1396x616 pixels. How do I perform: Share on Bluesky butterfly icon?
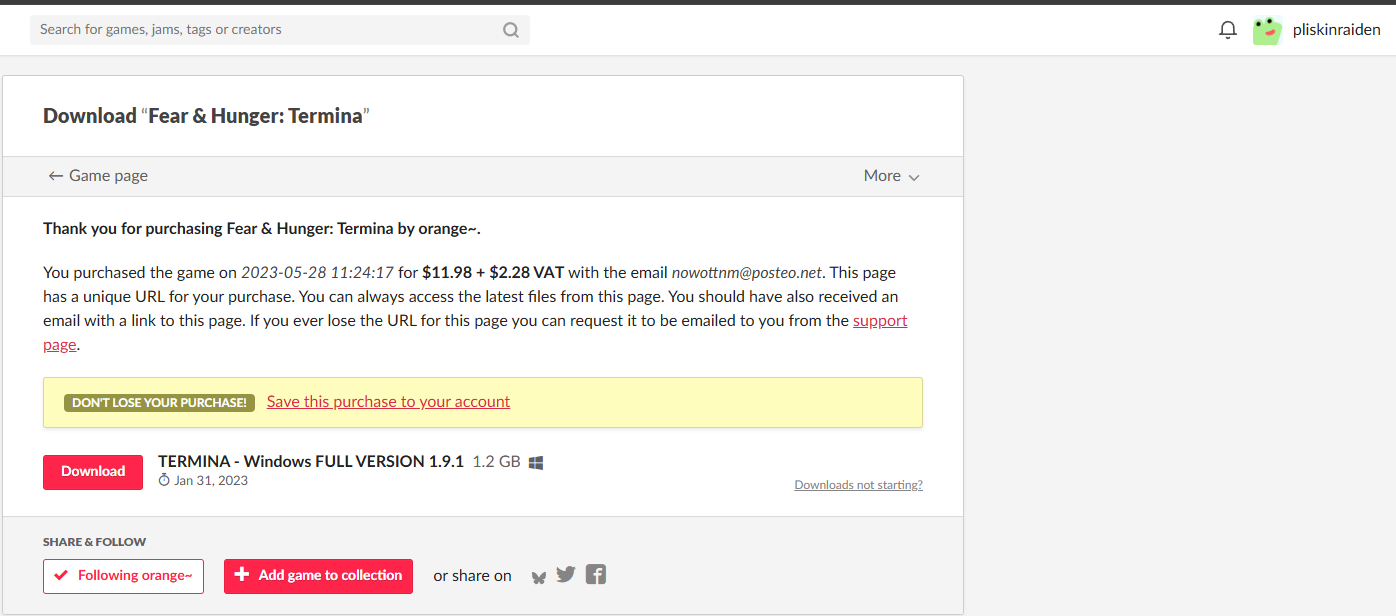[x=539, y=576]
